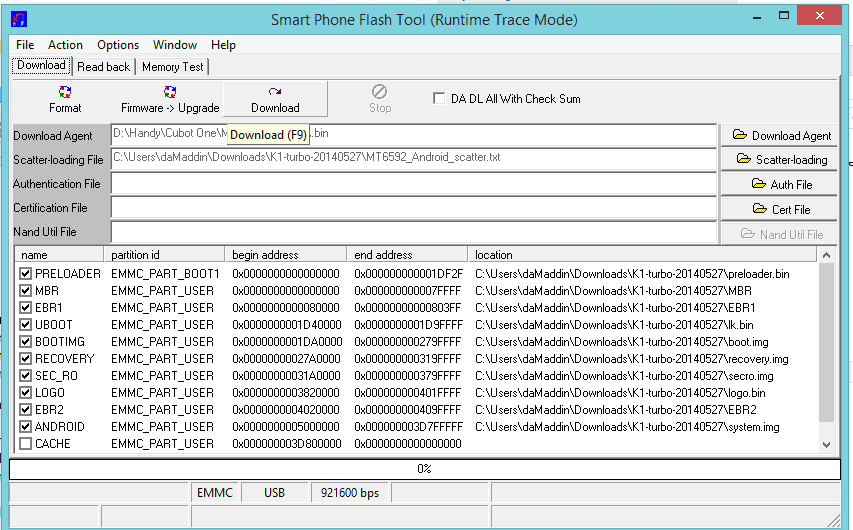Uncheck the PRELOADER partition
This screenshot has width=853, height=530.
click(x=25, y=274)
